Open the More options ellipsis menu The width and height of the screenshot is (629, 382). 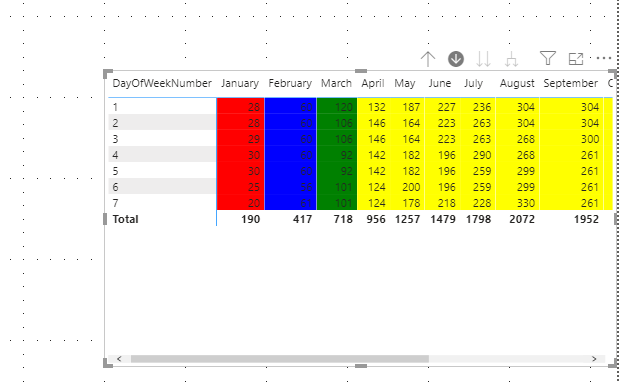click(x=603, y=58)
